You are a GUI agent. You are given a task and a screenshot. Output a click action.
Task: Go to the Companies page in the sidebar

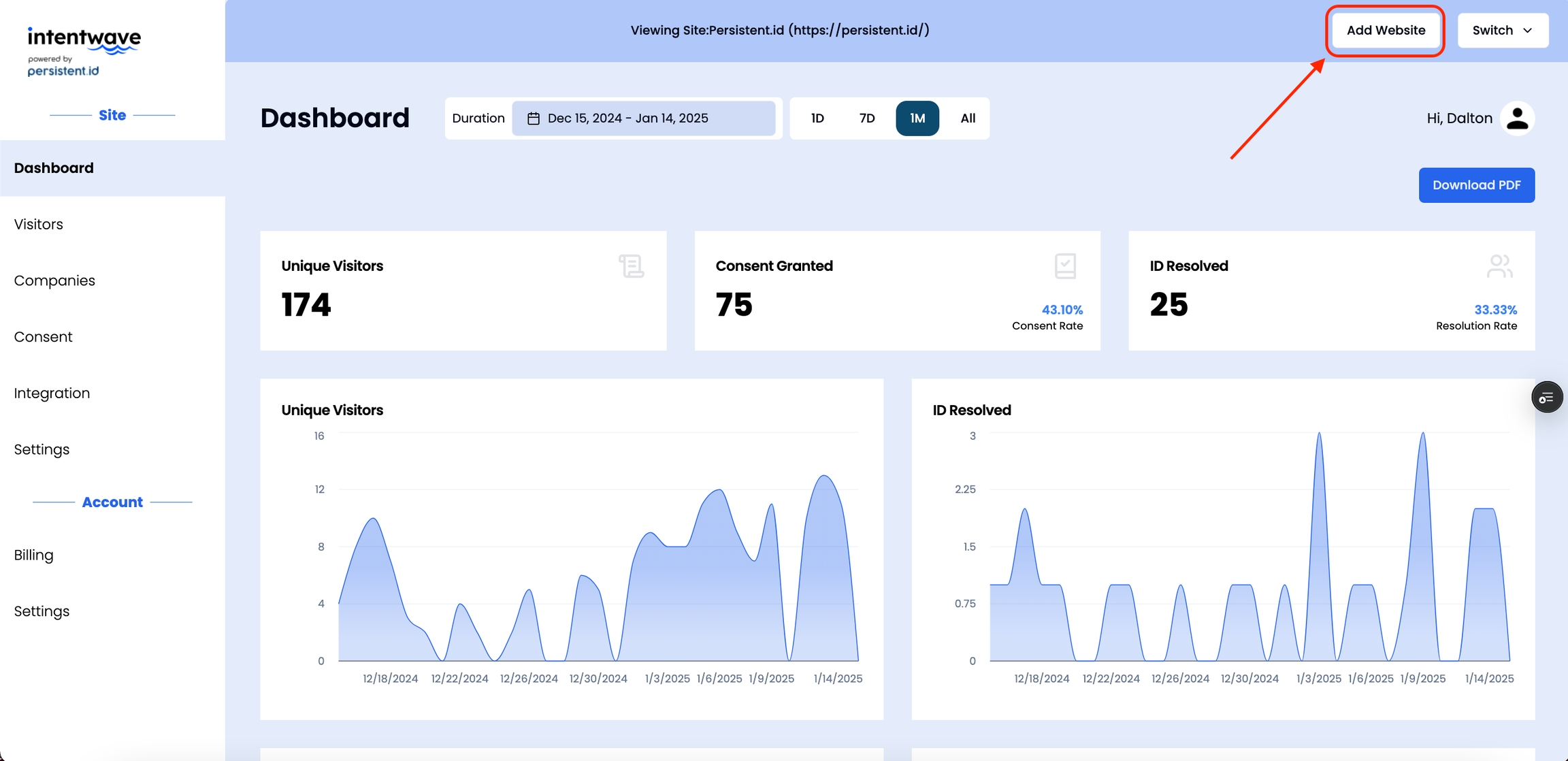54,281
